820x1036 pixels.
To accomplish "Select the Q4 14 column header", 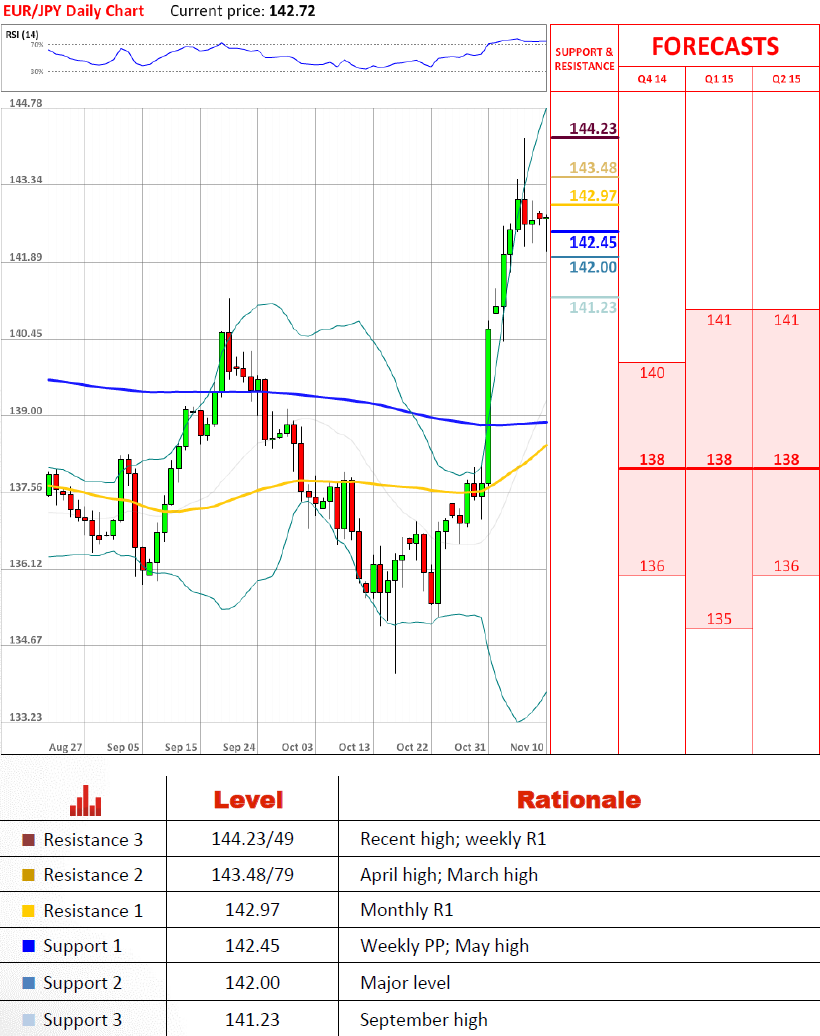I will click(x=652, y=79).
